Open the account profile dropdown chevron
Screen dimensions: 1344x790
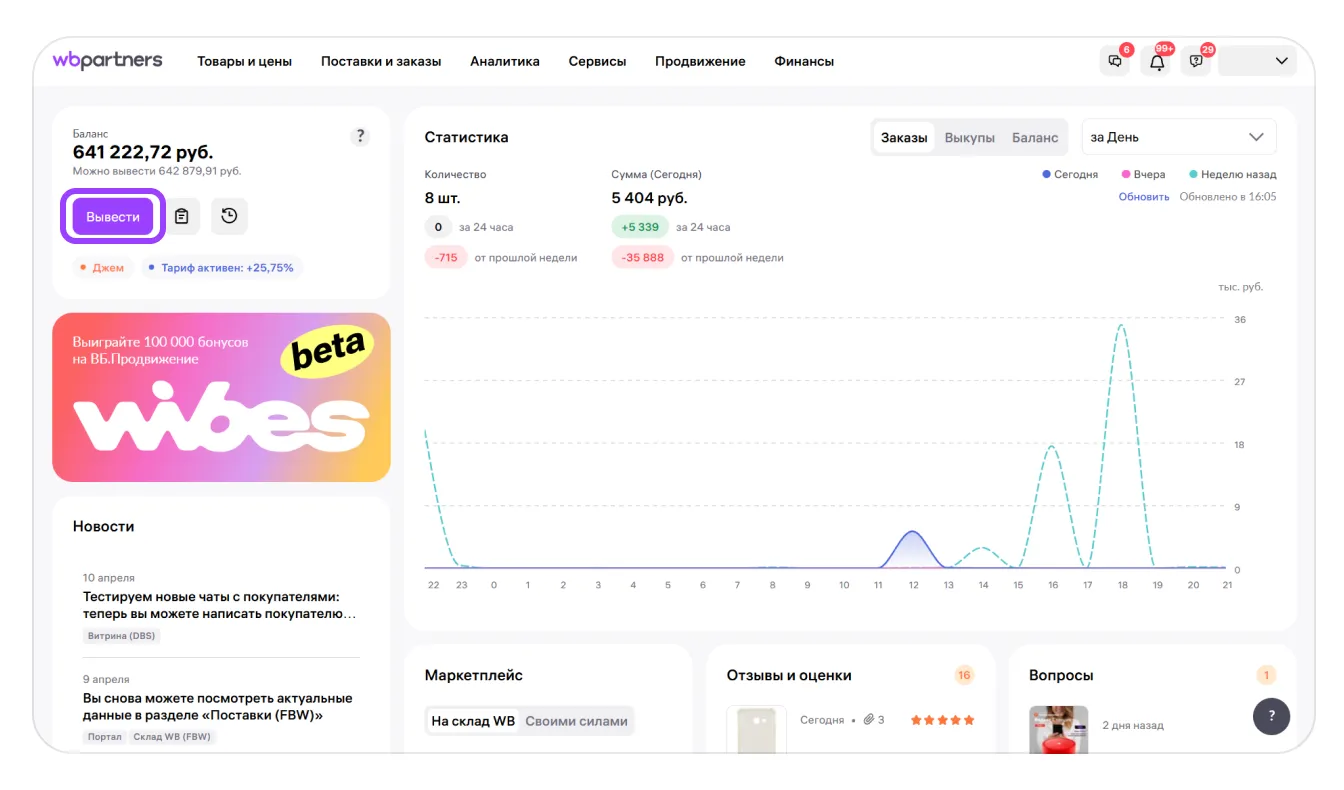point(1281,62)
